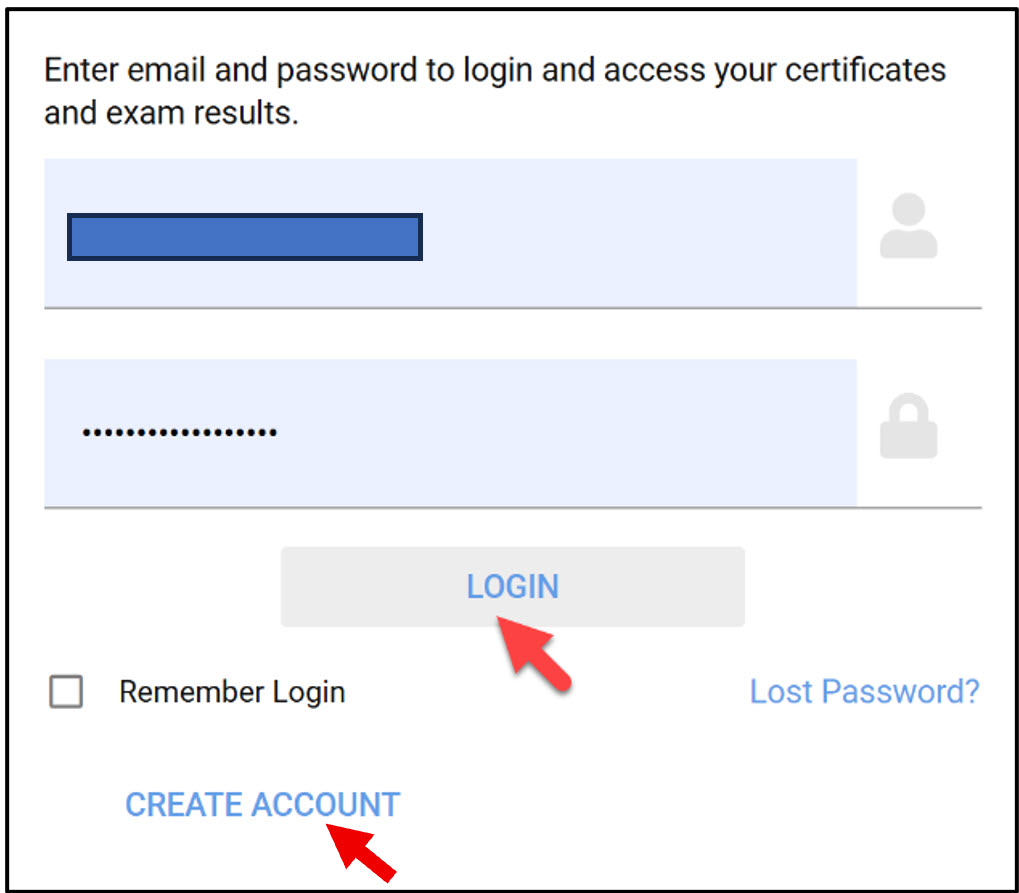This screenshot has width=1019, height=893.
Task: Click the masked password dots
Action: pyautogui.click(x=180, y=433)
